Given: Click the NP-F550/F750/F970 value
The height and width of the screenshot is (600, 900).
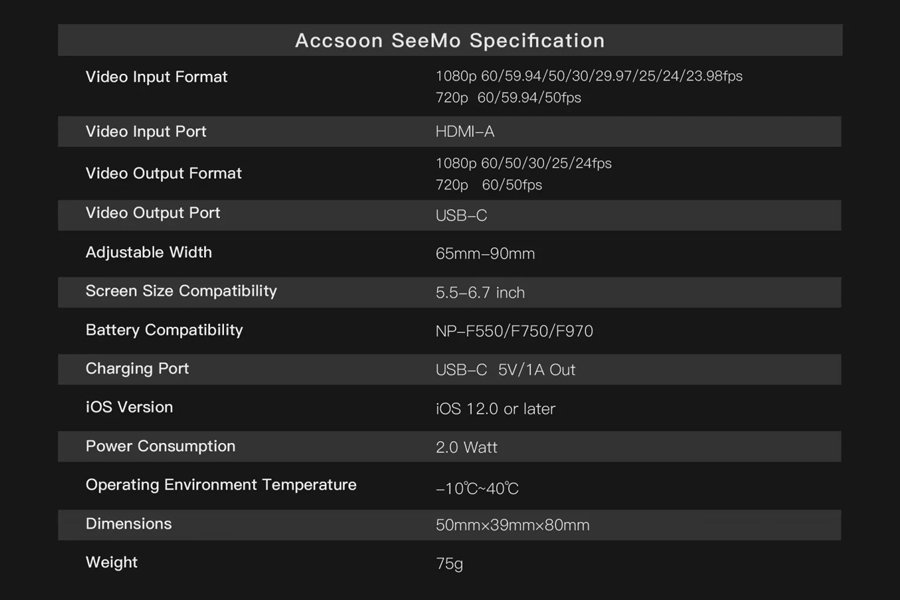Looking at the screenshot, I should (x=514, y=331).
